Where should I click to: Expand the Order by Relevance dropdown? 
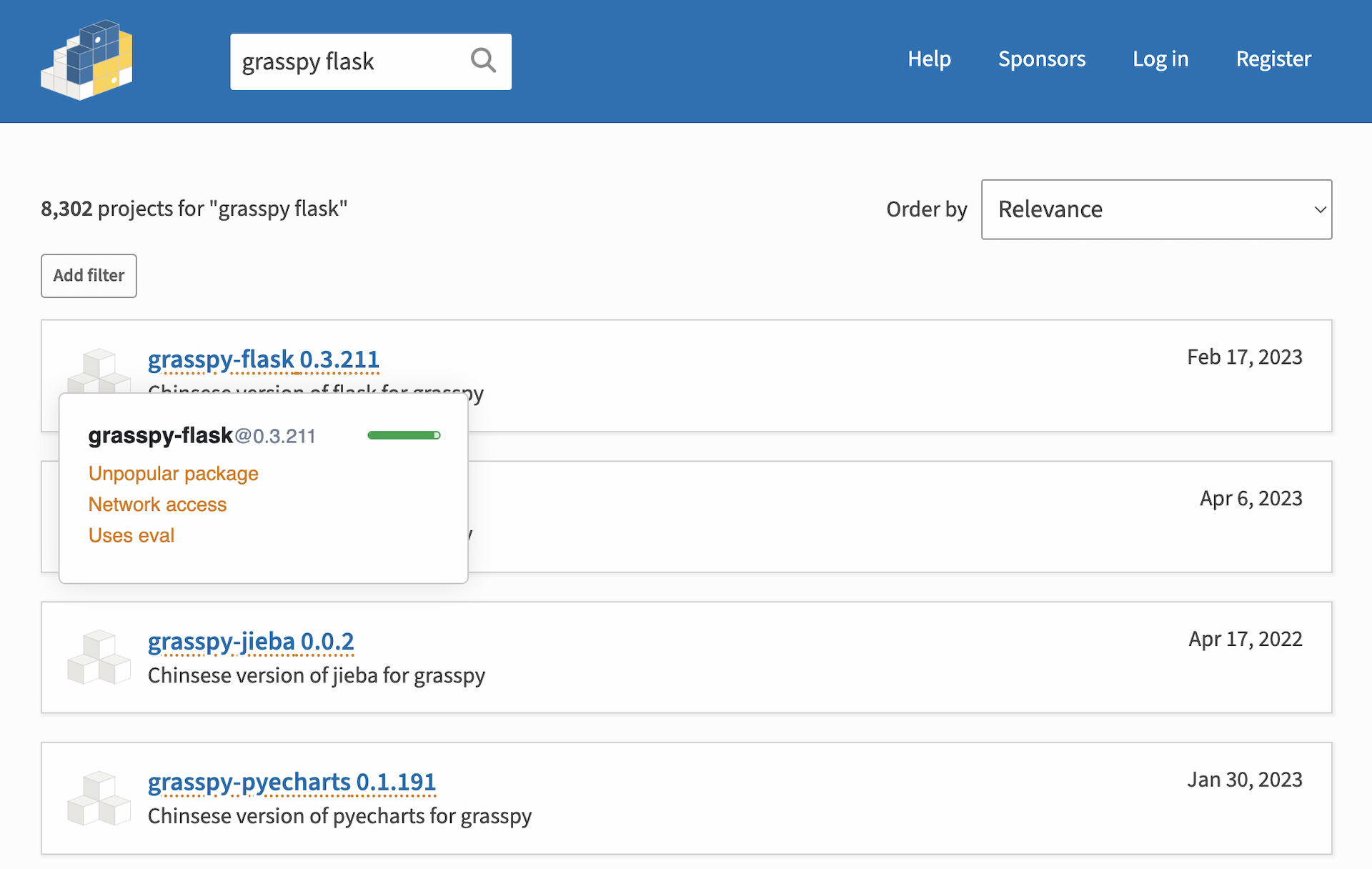(1156, 209)
